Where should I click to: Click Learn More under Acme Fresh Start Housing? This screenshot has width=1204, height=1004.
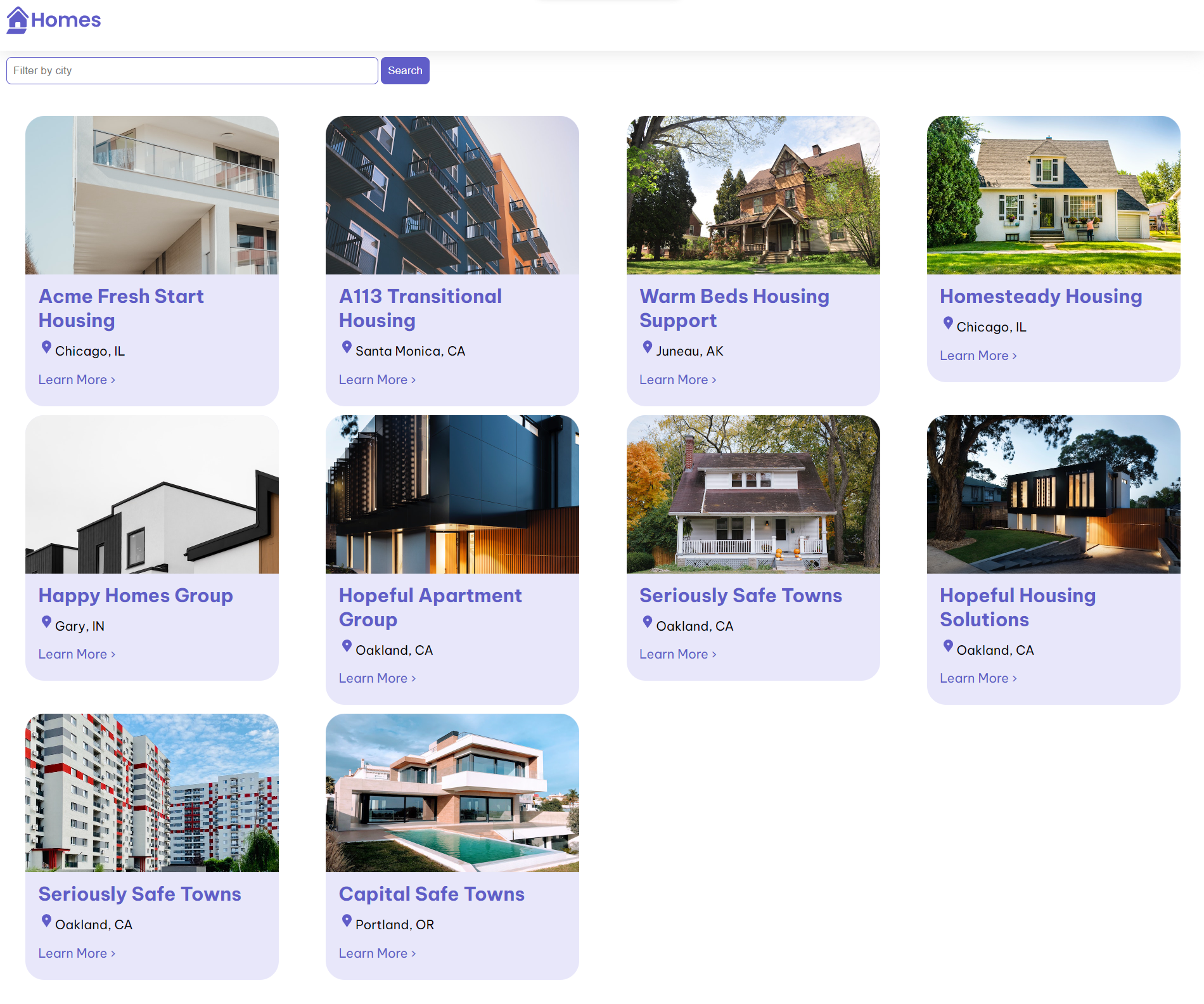77,380
